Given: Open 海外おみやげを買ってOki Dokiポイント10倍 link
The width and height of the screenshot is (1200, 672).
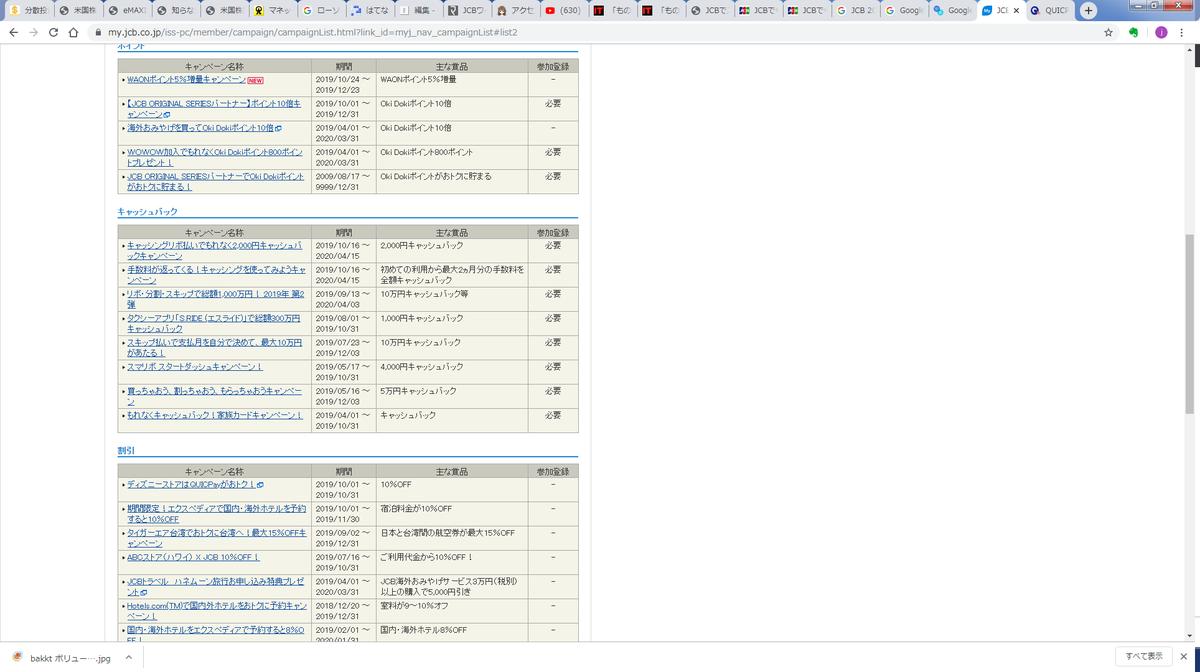Looking at the screenshot, I should 200,128.
